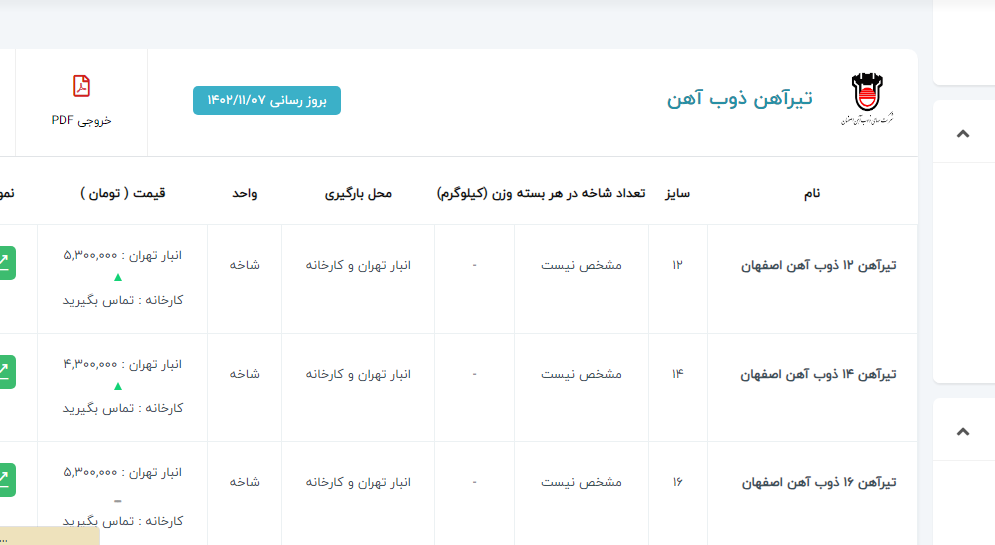Open تیرآهن ۱۶ ذوب آهن اصفهان product link
This screenshot has height=545, width=995.
pos(818,482)
